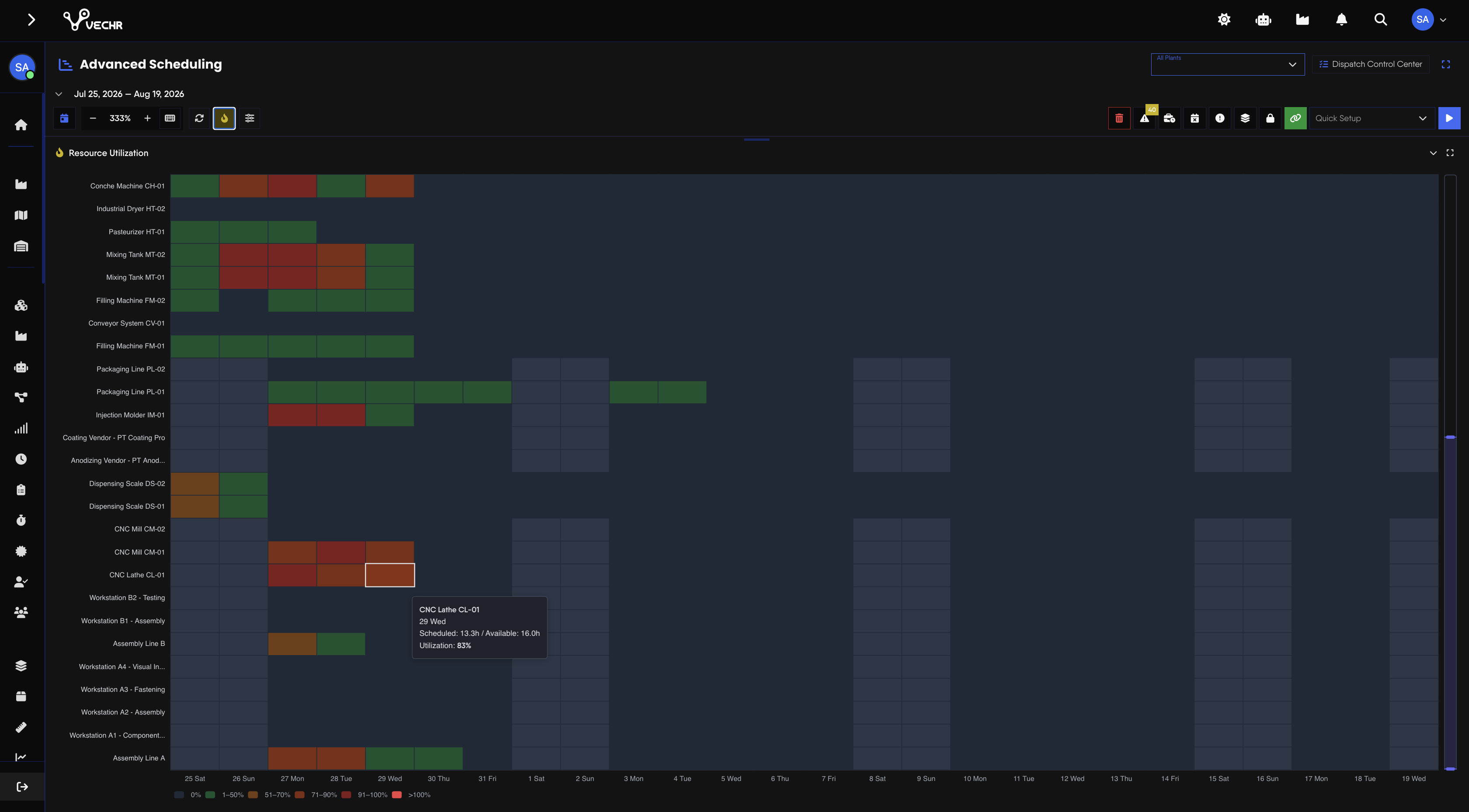This screenshot has height=812, width=1469.
Task: Toggle the lock icon in toolbar
Action: pos(1270,118)
